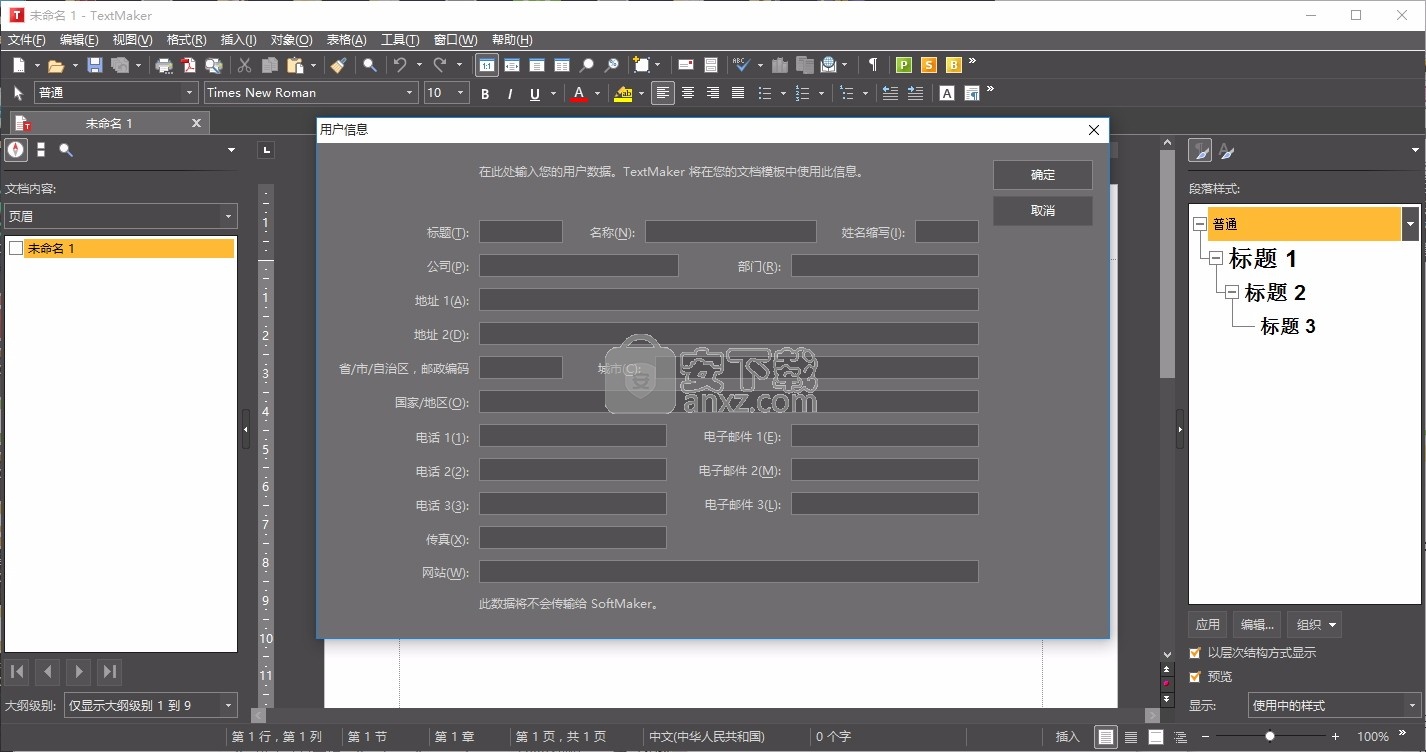The height and width of the screenshot is (752, 1426).
Task: Open the 格式(R) menu
Action: coord(186,40)
